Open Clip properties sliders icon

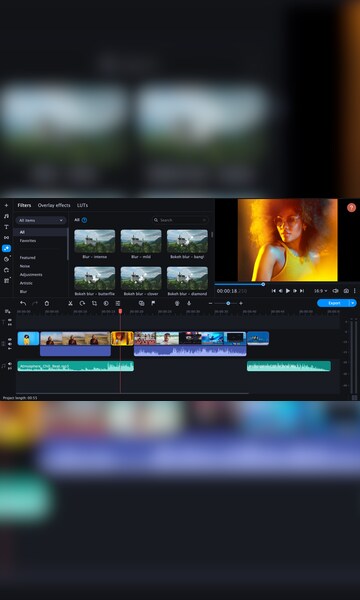(x=118, y=303)
